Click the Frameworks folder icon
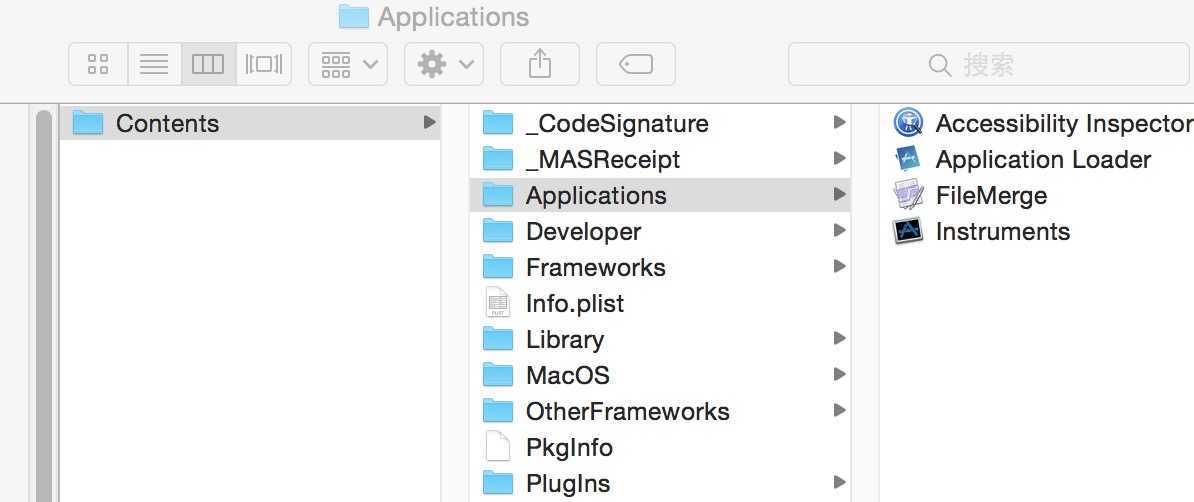 pyautogui.click(x=498, y=267)
